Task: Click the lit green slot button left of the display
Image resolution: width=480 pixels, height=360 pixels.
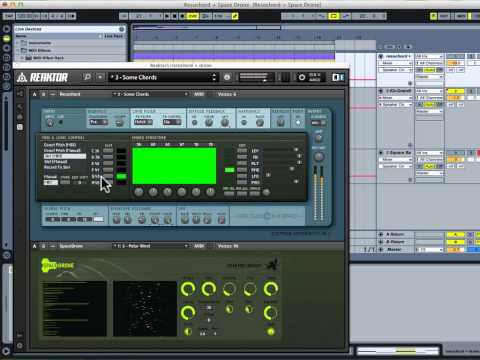Action: click(121, 176)
